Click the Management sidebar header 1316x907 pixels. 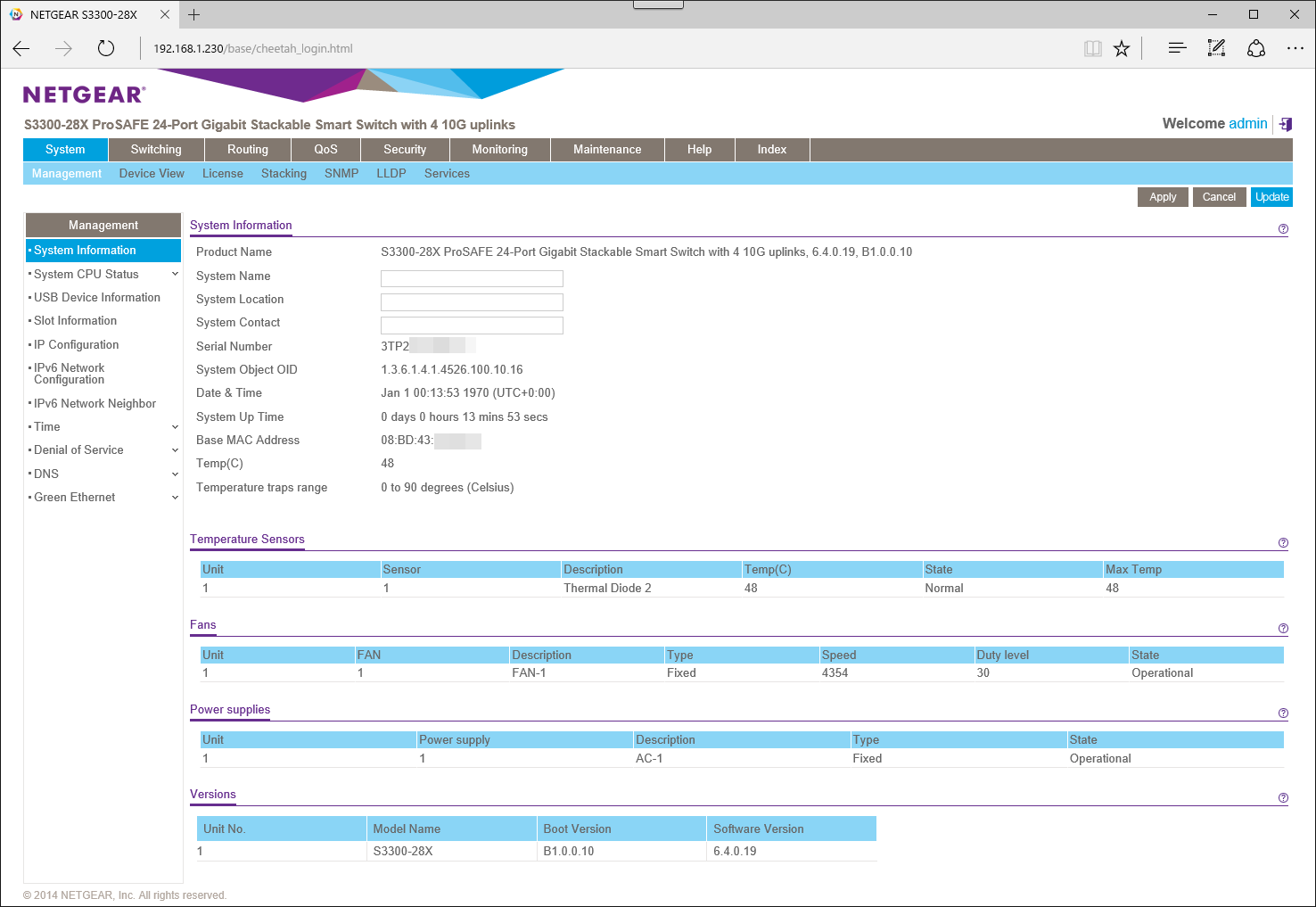click(103, 226)
